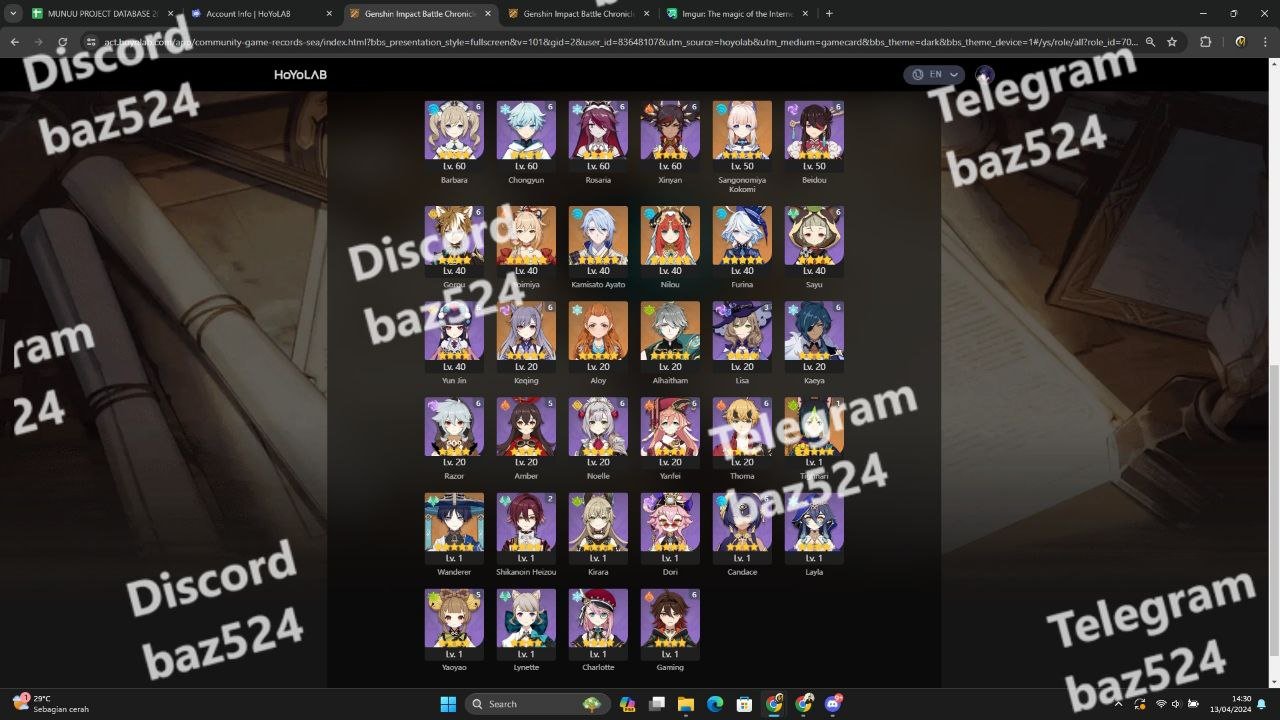The image size is (1280, 720).
Task: Go back to the previous page
Action: 14,42
